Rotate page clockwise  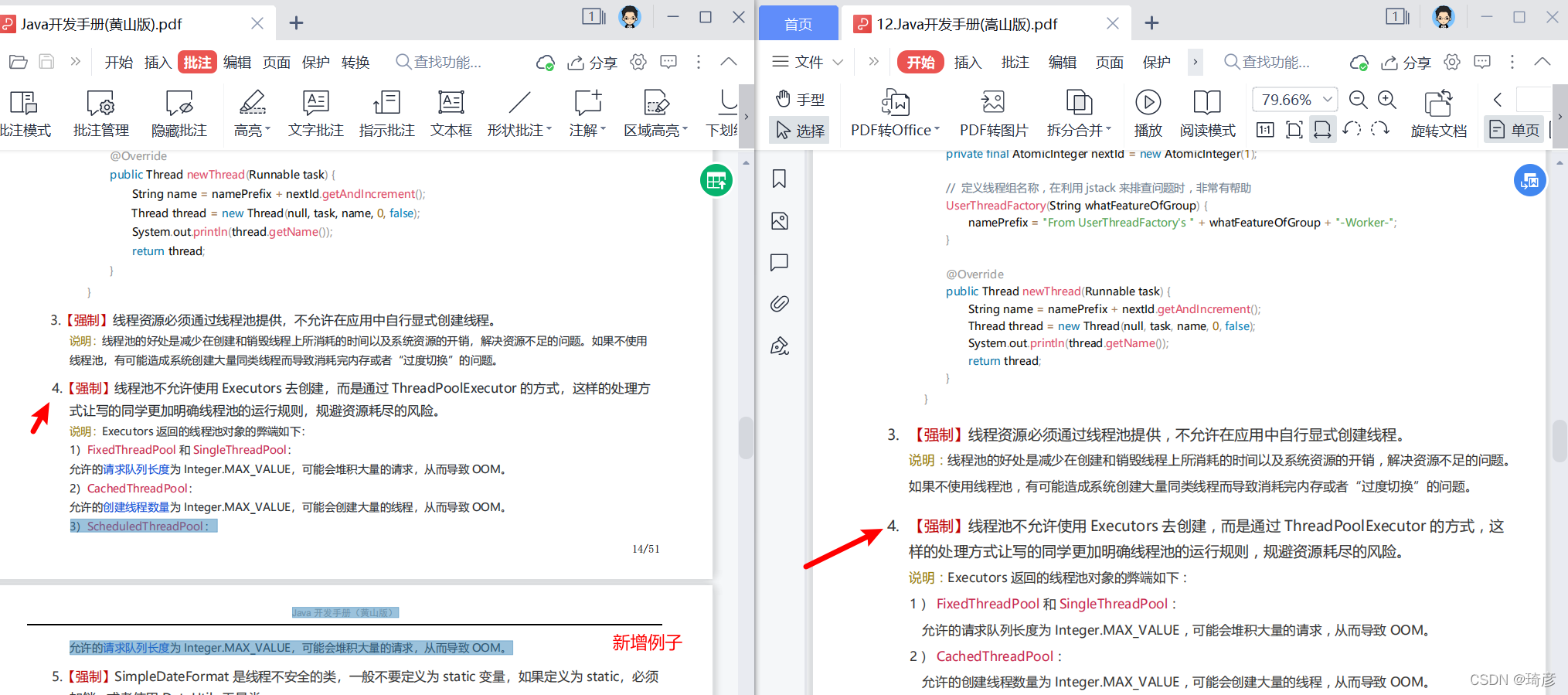(x=1380, y=129)
